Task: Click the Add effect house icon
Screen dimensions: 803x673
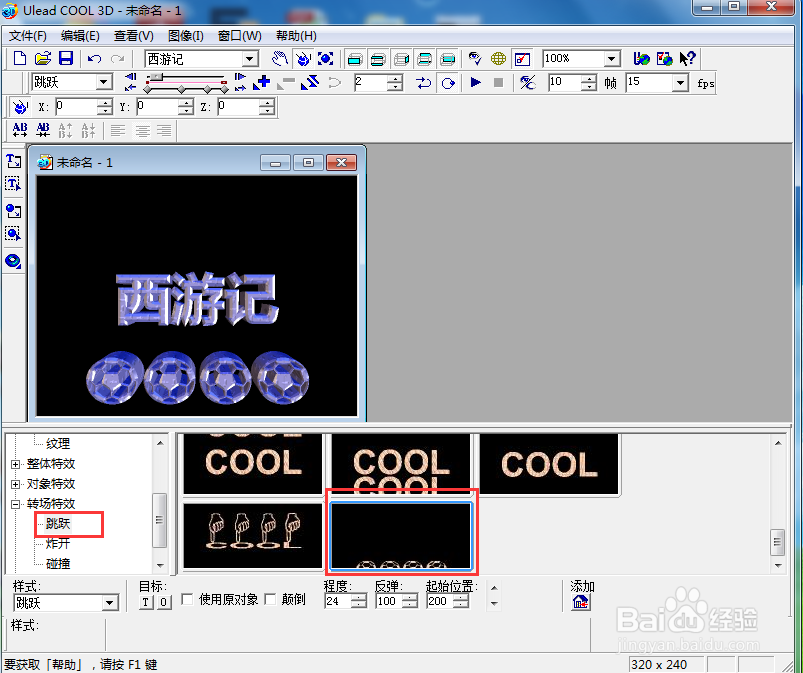Action: coord(580,602)
